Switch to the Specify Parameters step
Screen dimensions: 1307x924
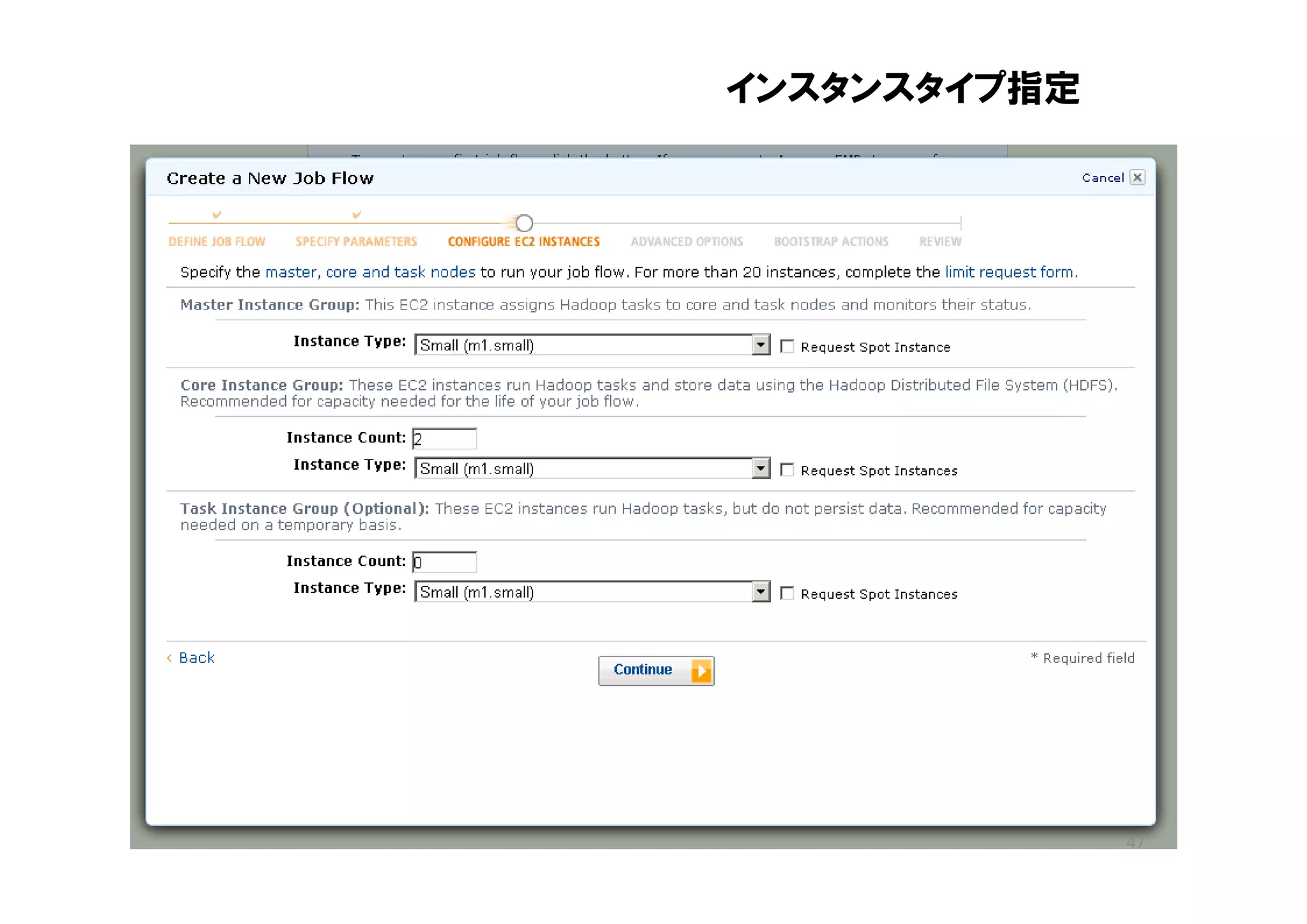pos(356,242)
